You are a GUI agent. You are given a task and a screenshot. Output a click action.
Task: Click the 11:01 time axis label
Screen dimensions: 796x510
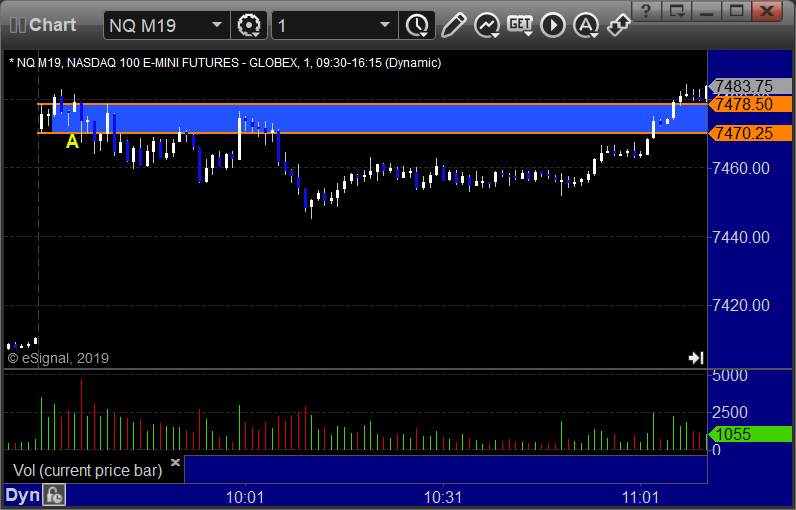(641, 497)
